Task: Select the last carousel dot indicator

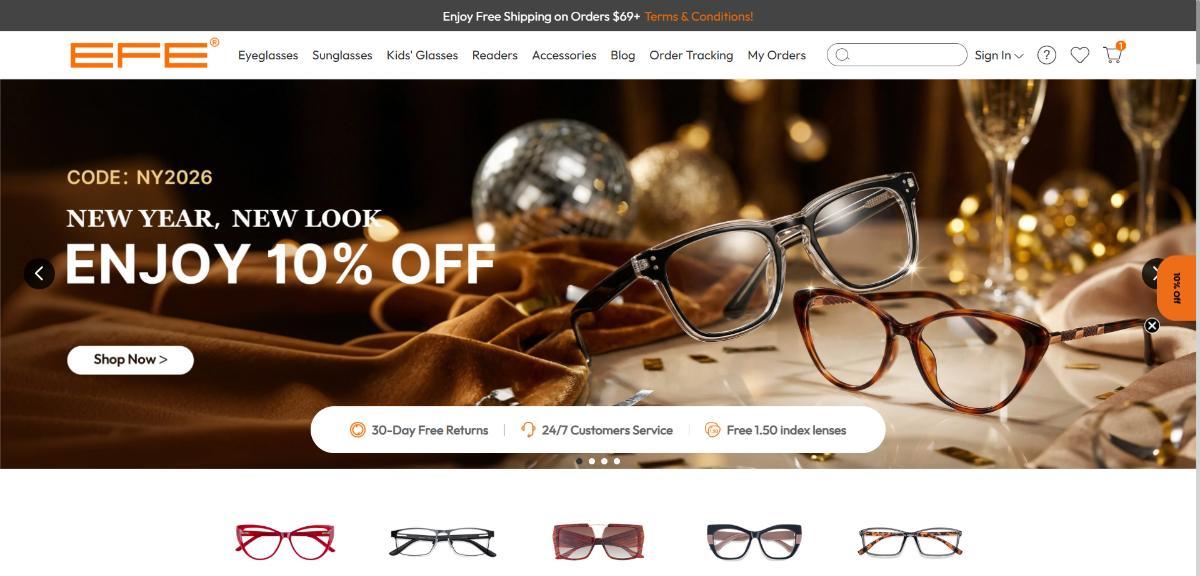Action: 617,461
